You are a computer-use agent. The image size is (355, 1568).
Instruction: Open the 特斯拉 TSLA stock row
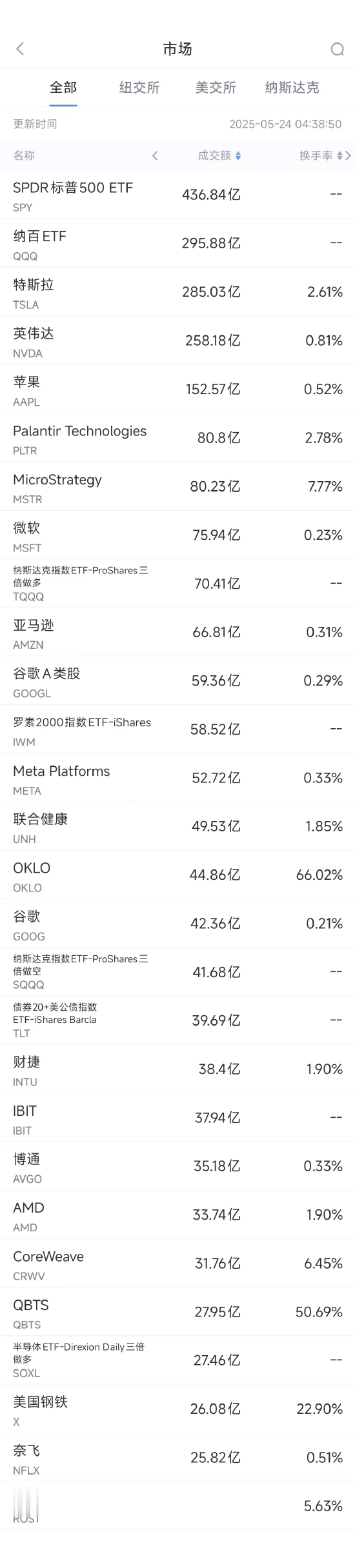click(x=177, y=292)
